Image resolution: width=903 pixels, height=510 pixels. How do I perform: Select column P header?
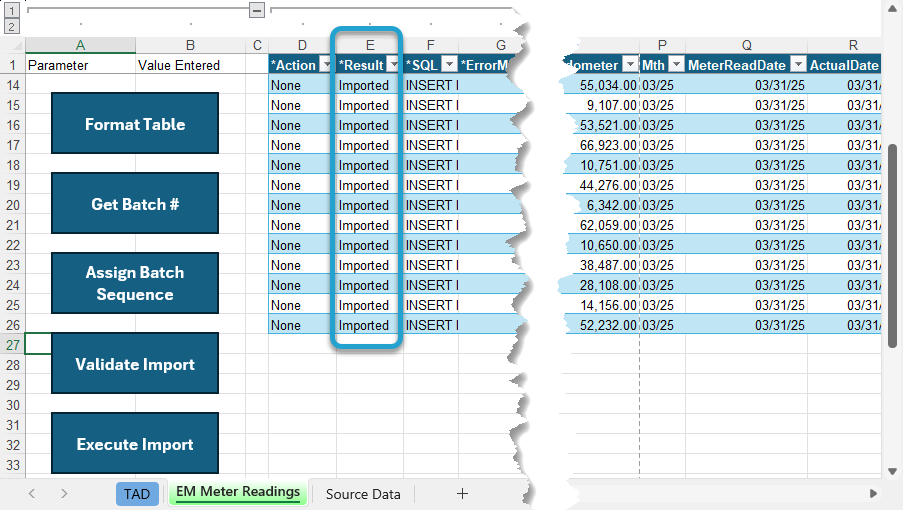(x=662, y=45)
